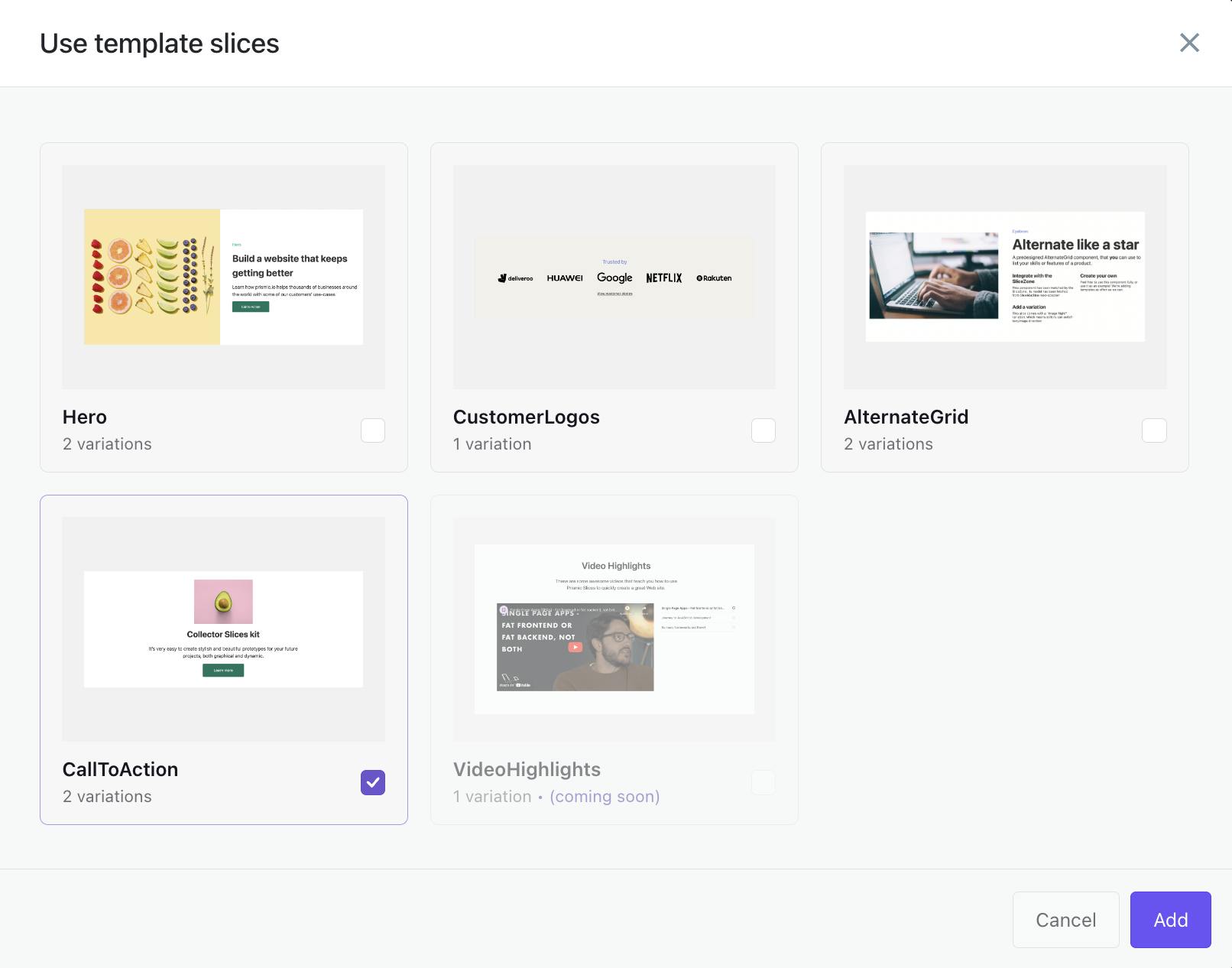Close the template slices dialog
This screenshot has width=1232, height=968.
tap(1189, 43)
